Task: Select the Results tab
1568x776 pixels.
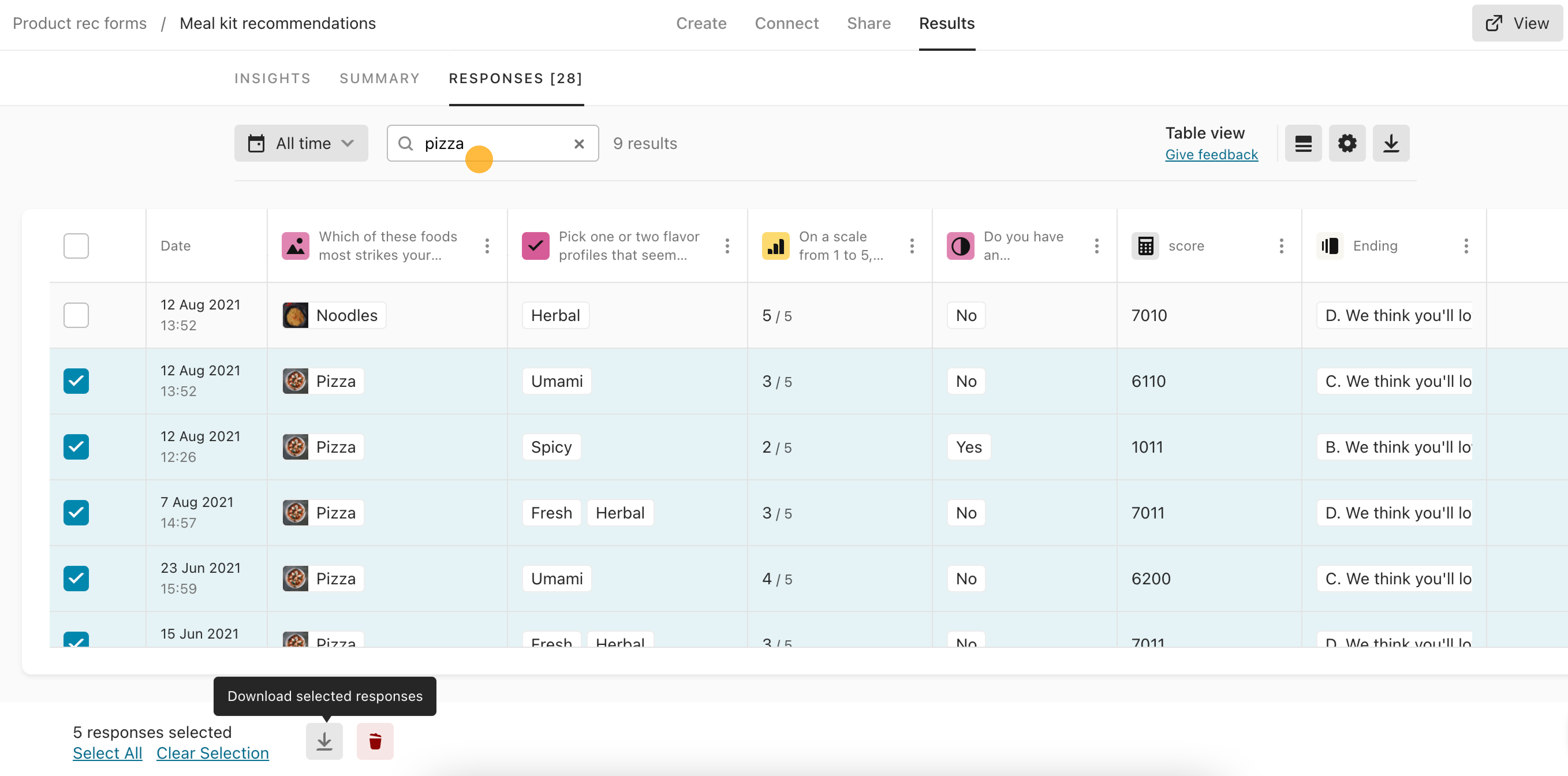Action: 947,23
